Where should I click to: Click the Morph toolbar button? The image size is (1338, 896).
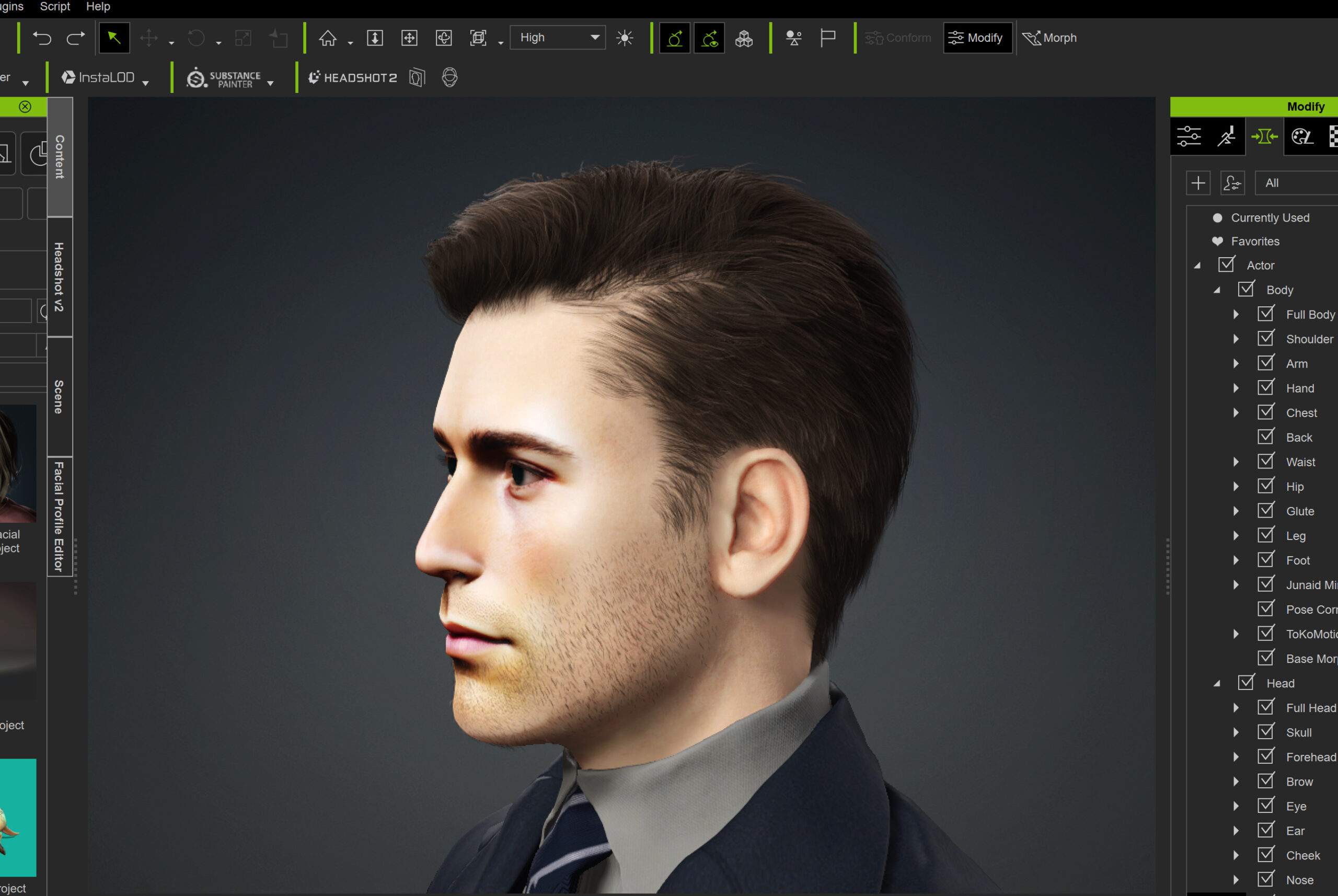pos(1049,38)
